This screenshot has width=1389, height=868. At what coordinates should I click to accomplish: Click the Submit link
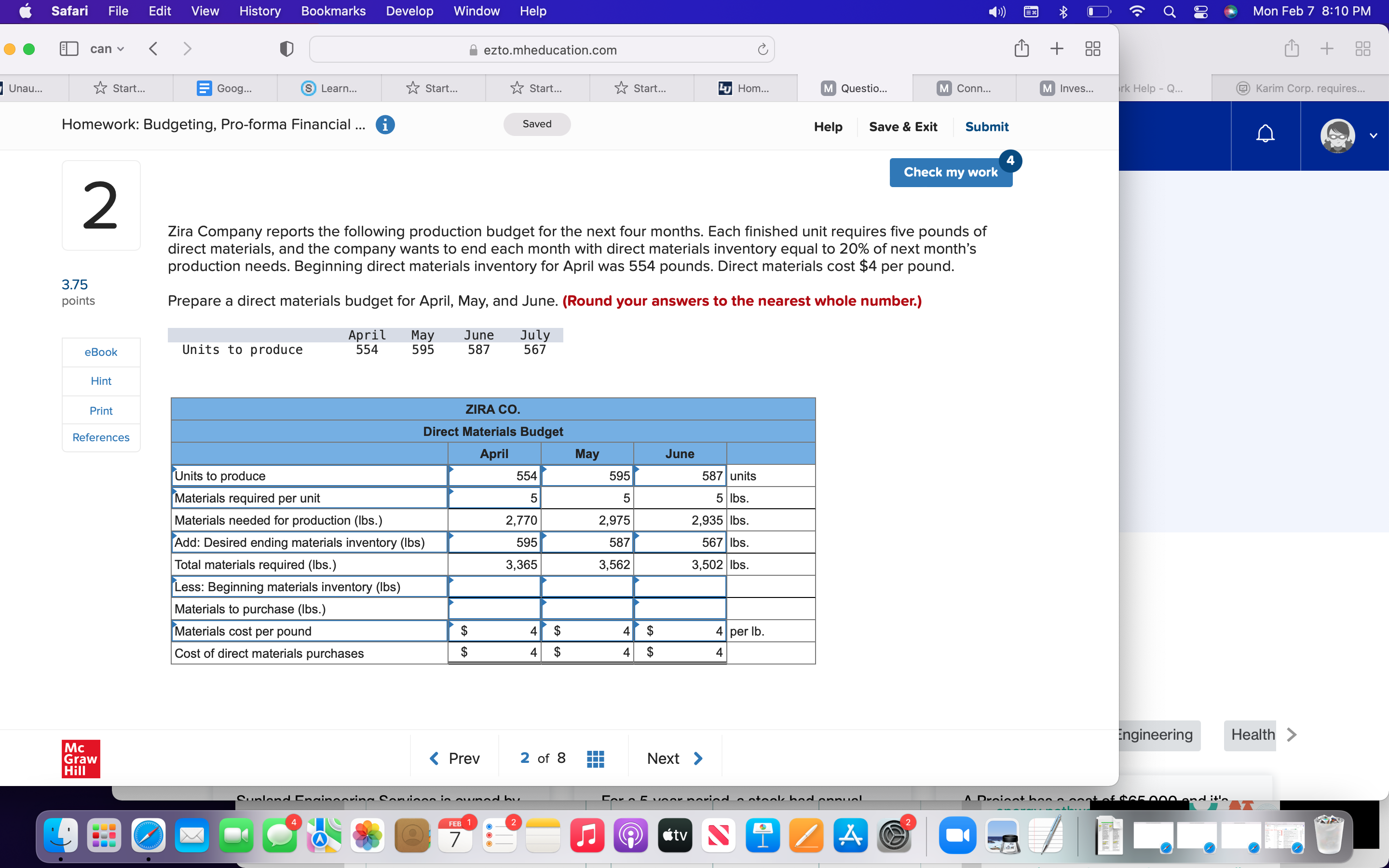[x=986, y=127]
